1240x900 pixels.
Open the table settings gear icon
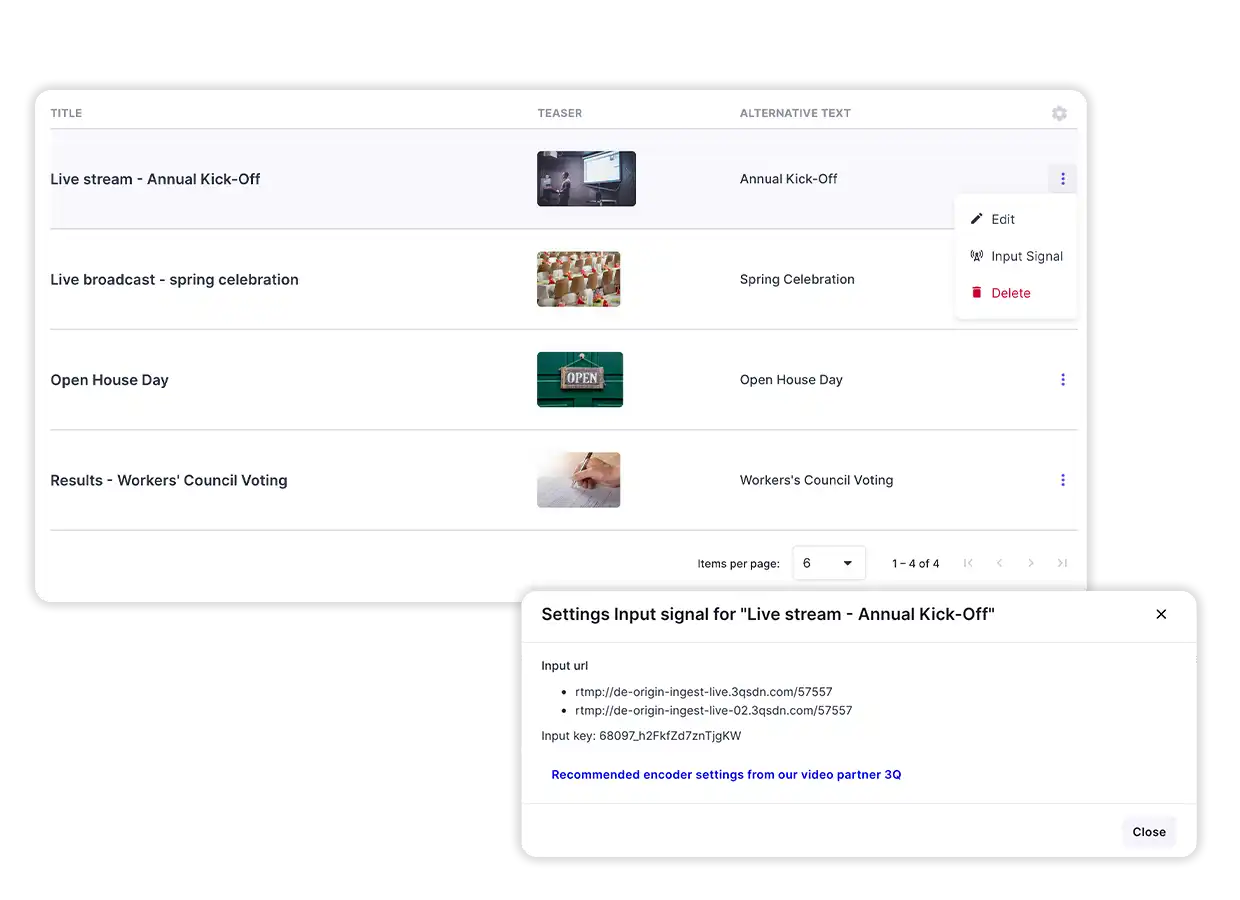(x=1059, y=114)
